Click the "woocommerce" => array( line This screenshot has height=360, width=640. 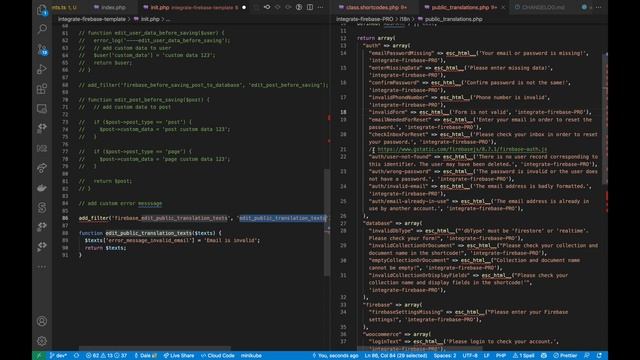[x=397, y=334]
